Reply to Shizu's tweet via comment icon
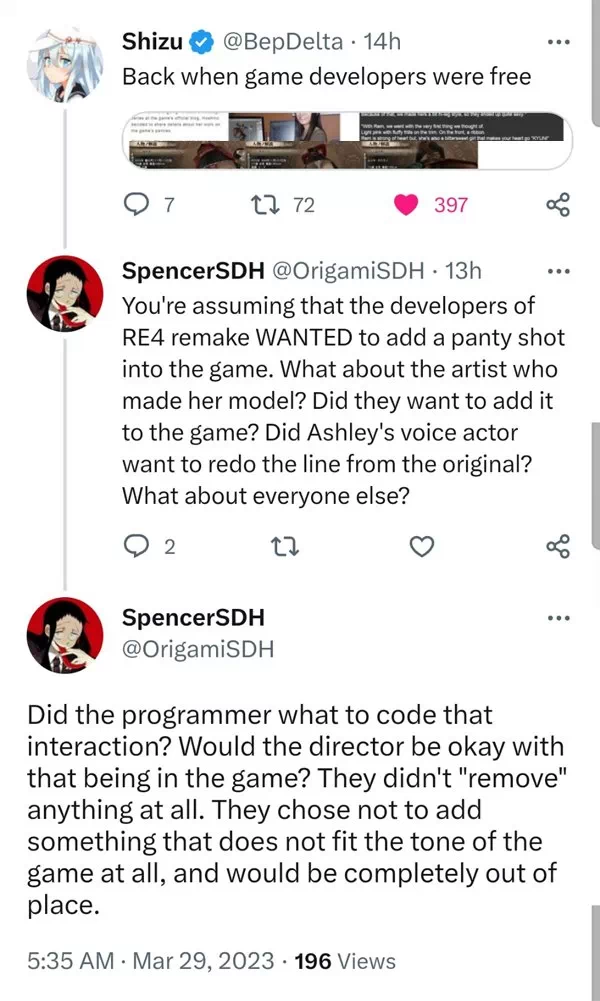The height and width of the screenshot is (1001, 600). pyautogui.click(x=135, y=205)
